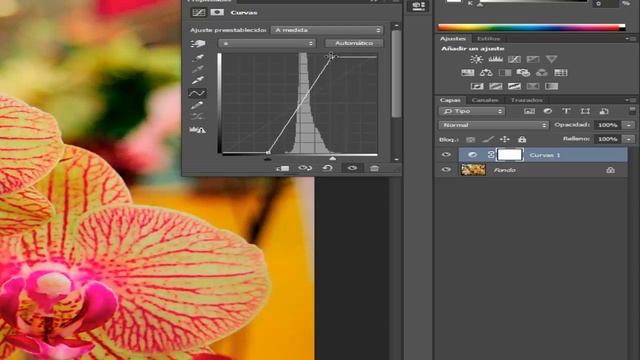Screen dimensions: 640x360
Task: Pick the black point eyedropper
Action: click(x=198, y=58)
